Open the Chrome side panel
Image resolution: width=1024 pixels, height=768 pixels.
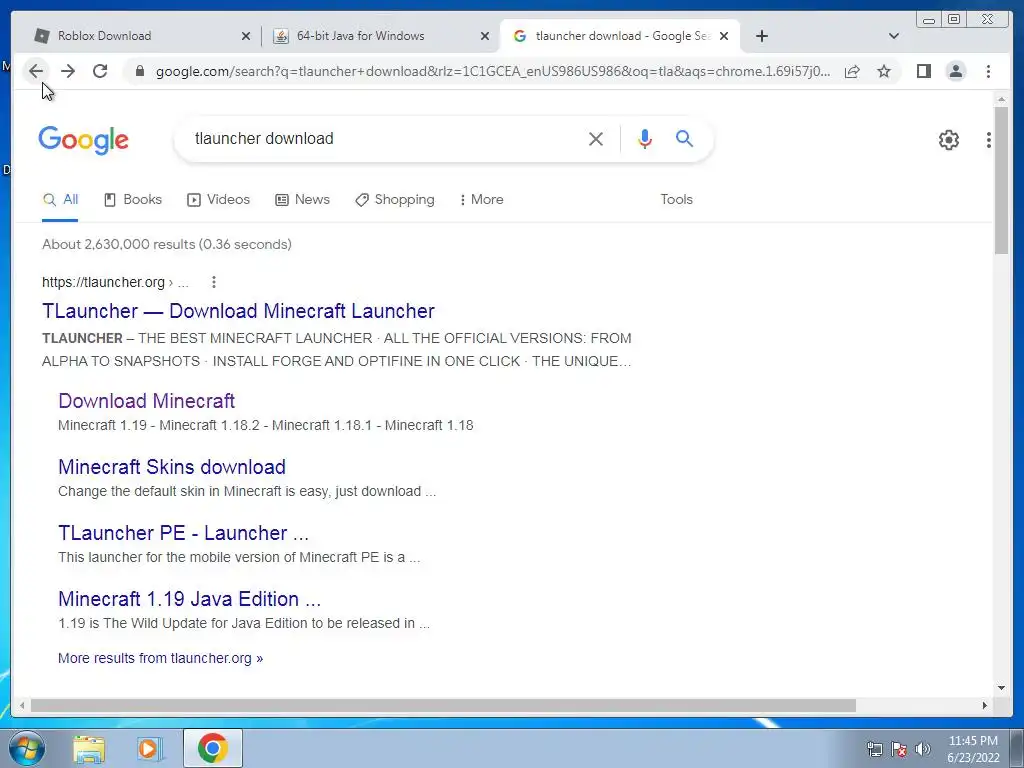[923, 71]
